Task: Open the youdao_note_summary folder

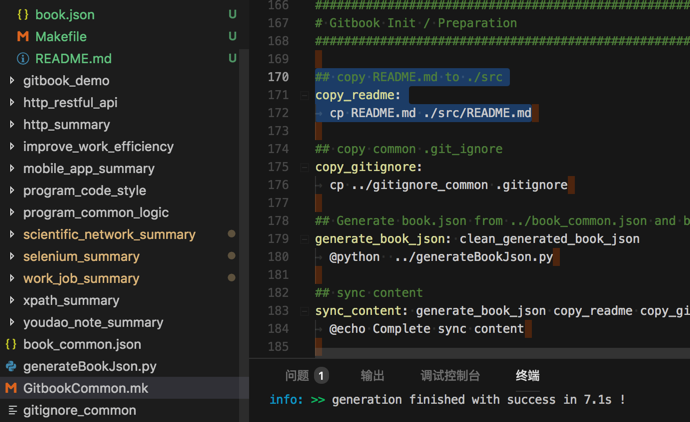Action: point(93,323)
